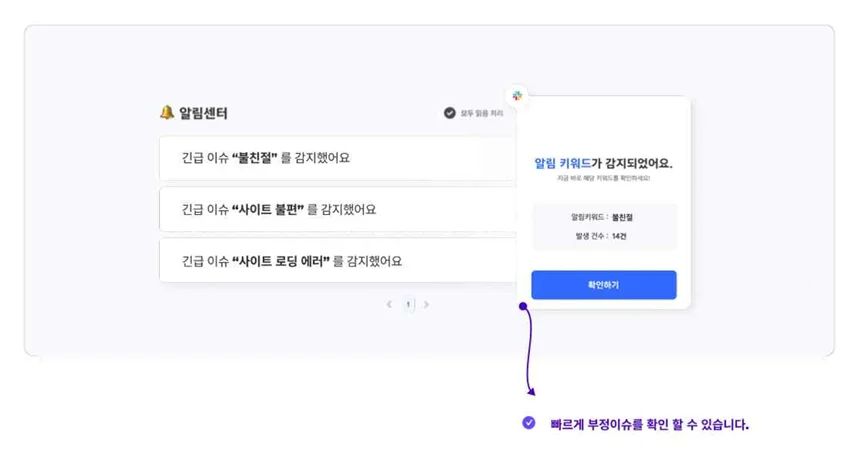Click the 발생 건수: 14건 count line

tap(603, 236)
